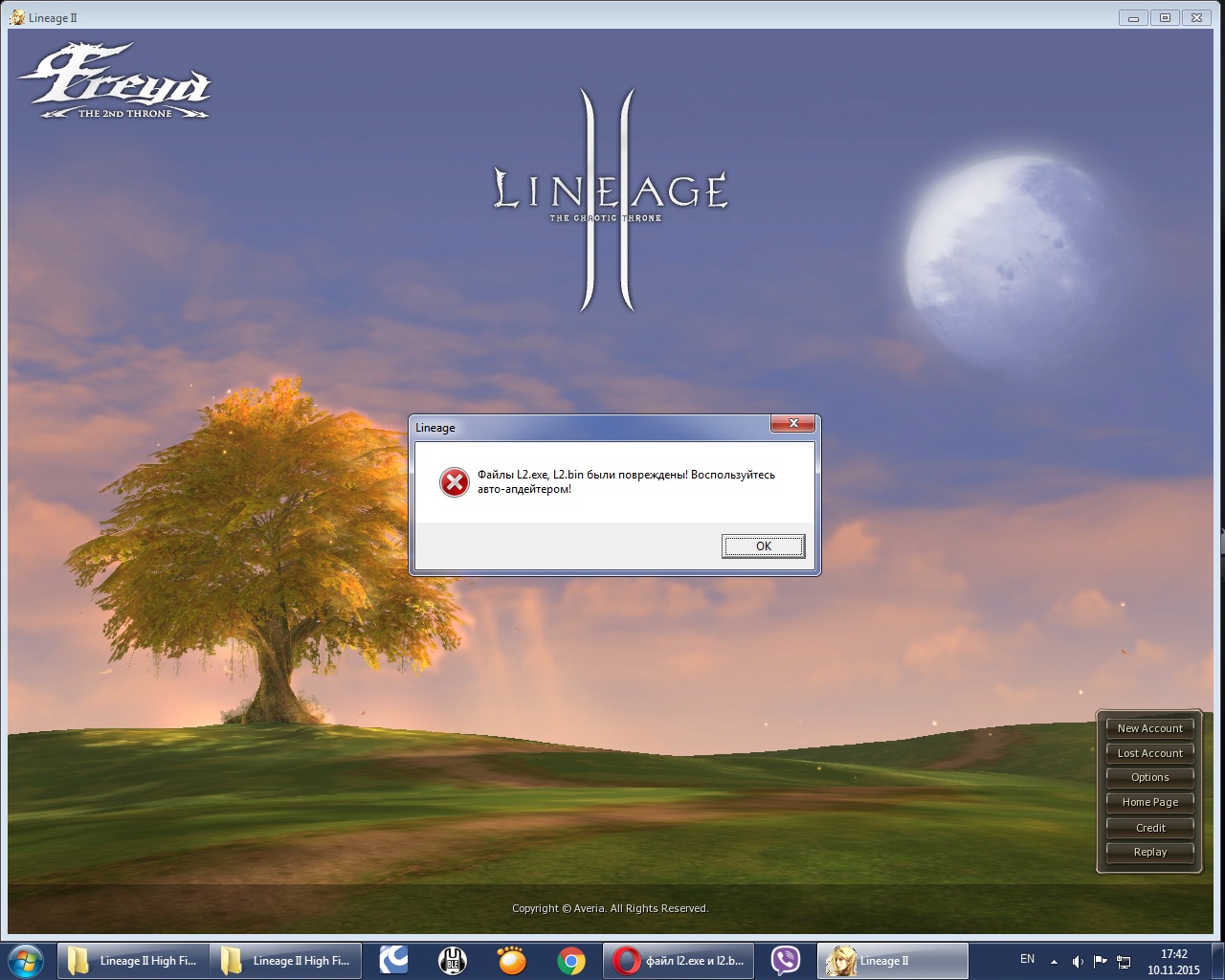Launch Google Chrome from taskbar
1225x980 pixels.
[571, 960]
